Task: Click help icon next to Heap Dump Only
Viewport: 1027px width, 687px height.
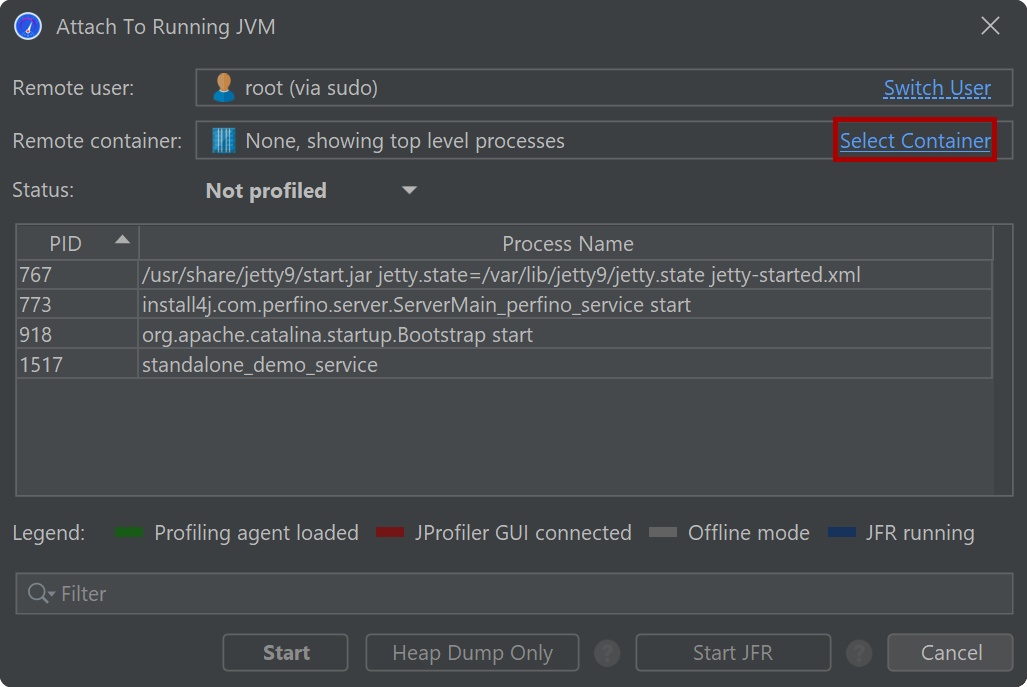Action: pyautogui.click(x=607, y=654)
